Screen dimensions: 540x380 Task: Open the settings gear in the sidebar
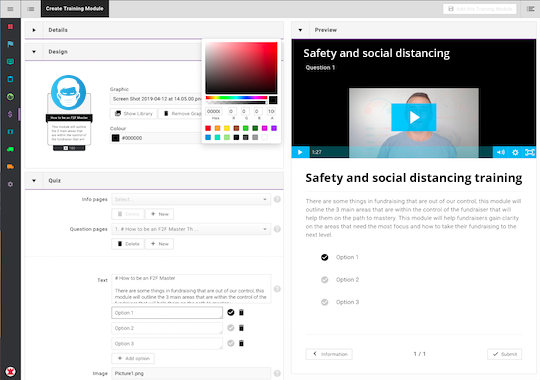point(10,184)
